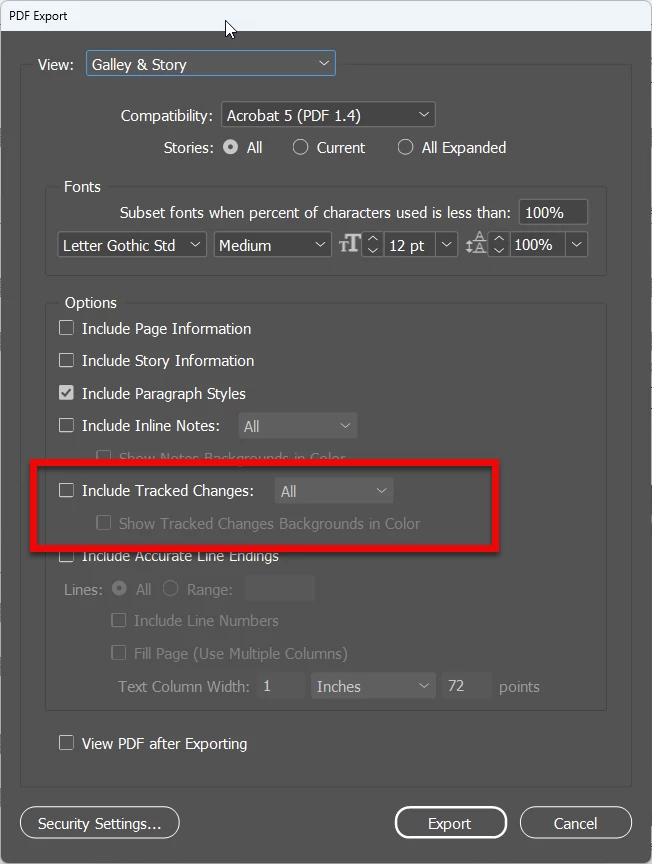Select the All Expanded stories radio button
Viewport: 652px width, 864px height.
[x=405, y=147]
